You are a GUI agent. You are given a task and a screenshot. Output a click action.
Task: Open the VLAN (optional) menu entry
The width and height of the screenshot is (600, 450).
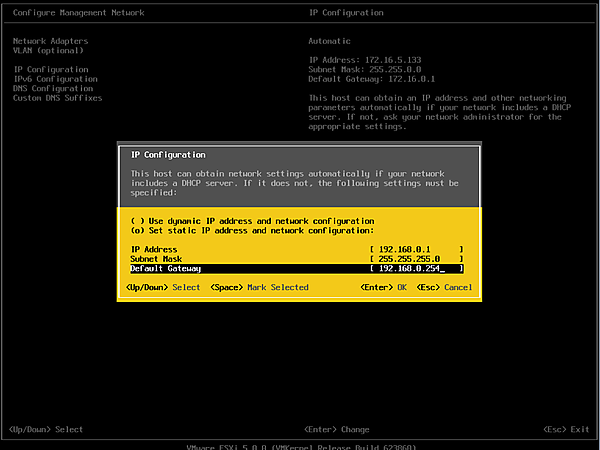click(50, 50)
